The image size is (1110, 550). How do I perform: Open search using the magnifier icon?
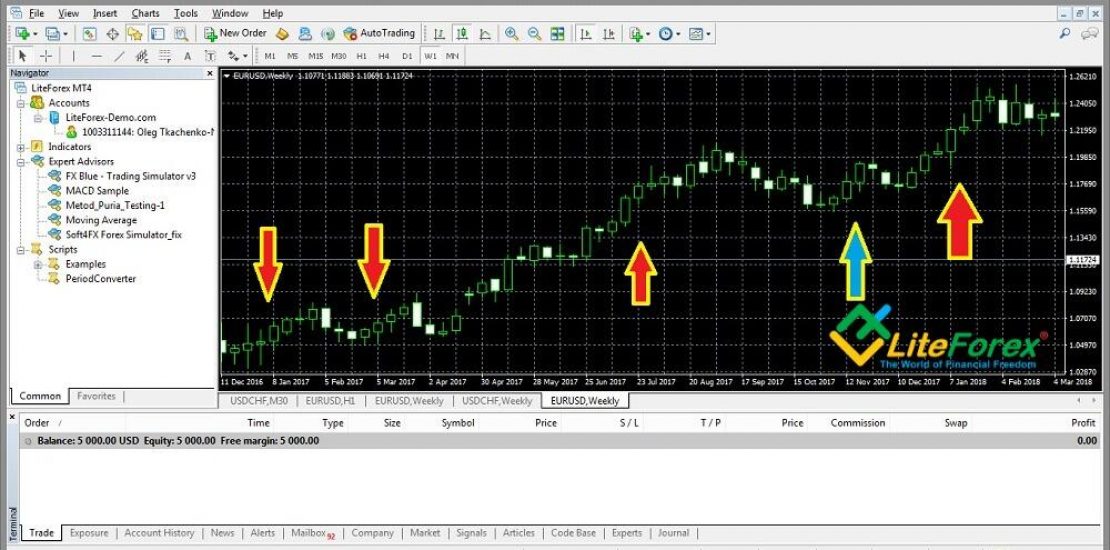(1066, 34)
